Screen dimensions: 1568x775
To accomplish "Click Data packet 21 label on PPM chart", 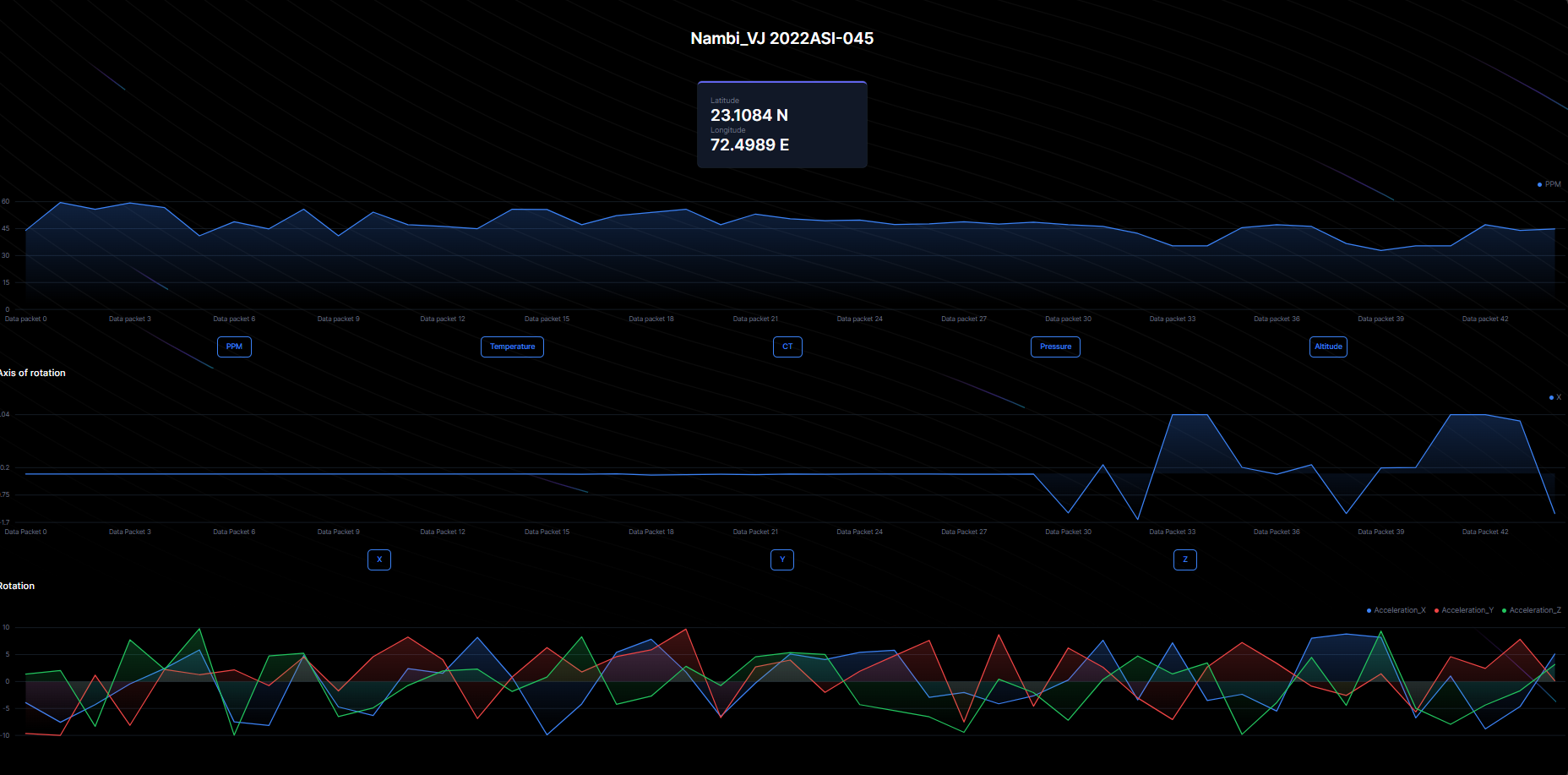I will 755,319.
